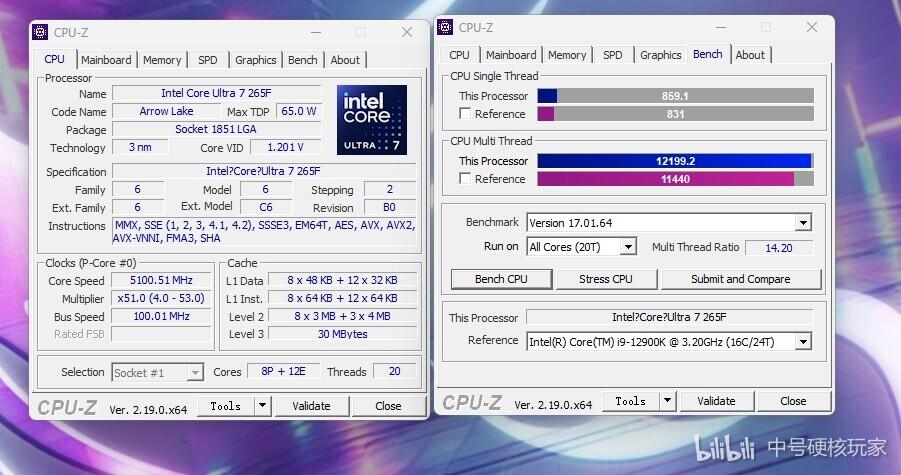This screenshot has height=475, width=901.
Task: Click the Core Speed value 5100.51 MHz
Action: pos(161,280)
